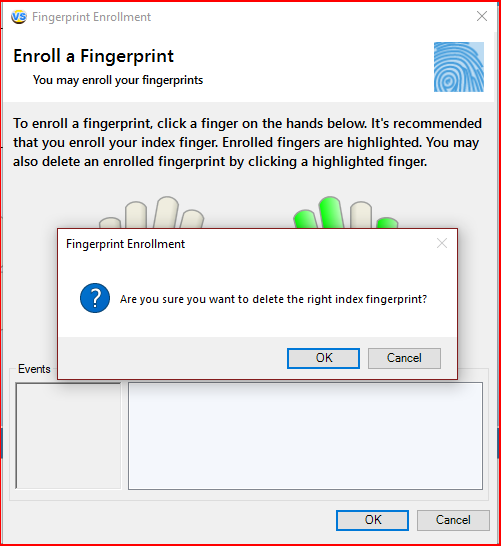Click the blue question mark icon
This screenshot has width=501, height=546.
[95, 298]
